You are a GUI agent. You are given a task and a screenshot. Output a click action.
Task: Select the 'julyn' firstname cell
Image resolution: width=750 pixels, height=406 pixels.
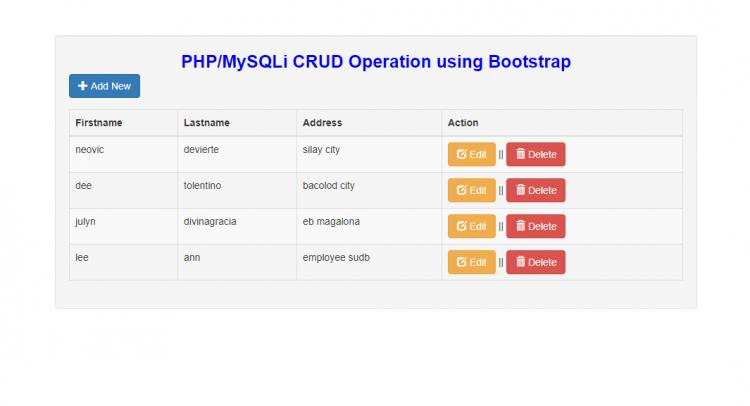(x=123, y=226)
